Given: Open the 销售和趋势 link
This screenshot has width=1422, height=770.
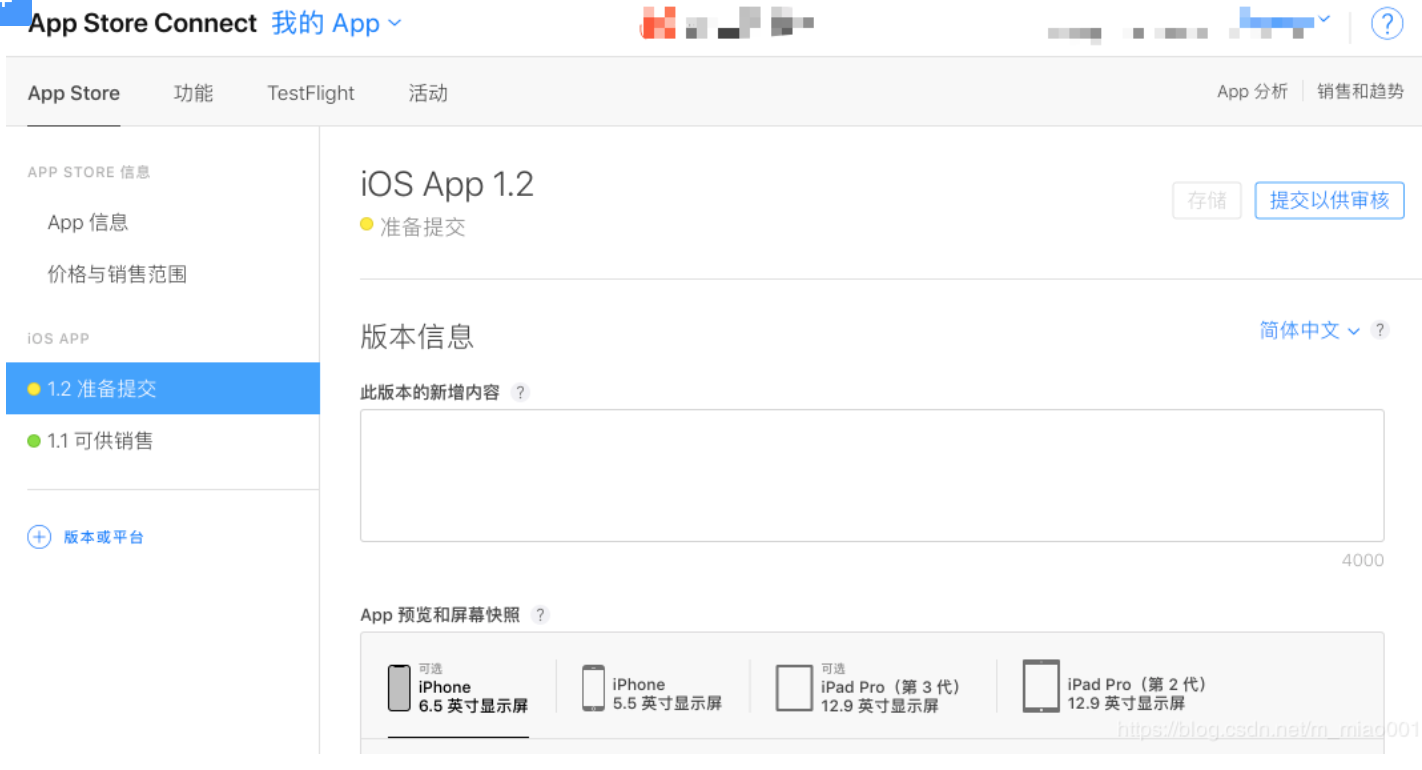Looking at the screenshot, I should tap(1360, 91).
